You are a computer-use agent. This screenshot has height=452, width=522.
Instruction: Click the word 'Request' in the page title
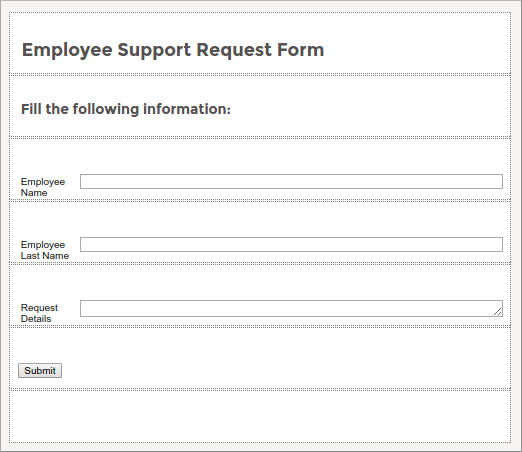click(x=234, y=51)
